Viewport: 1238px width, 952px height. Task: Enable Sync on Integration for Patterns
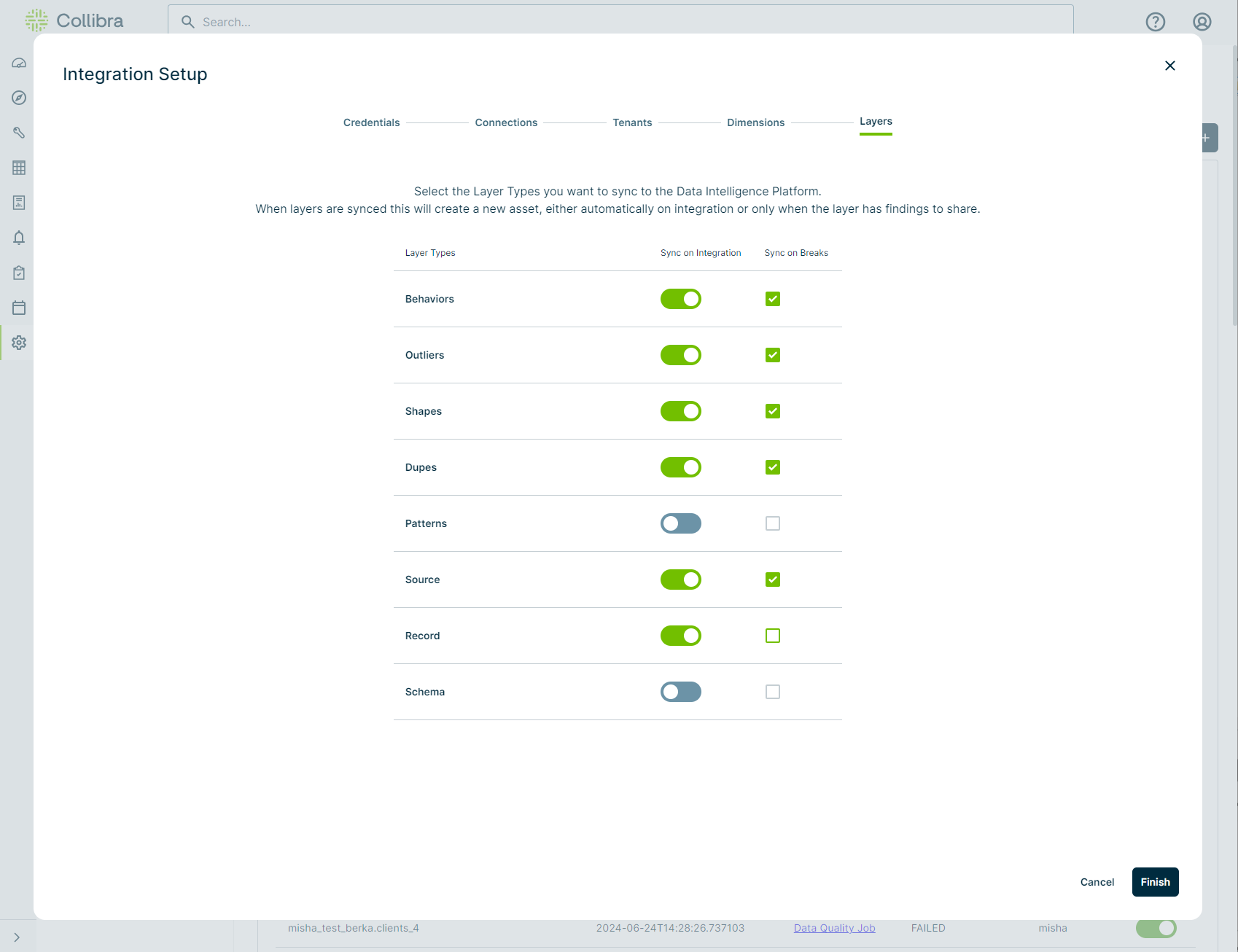[x=680, y=523]
